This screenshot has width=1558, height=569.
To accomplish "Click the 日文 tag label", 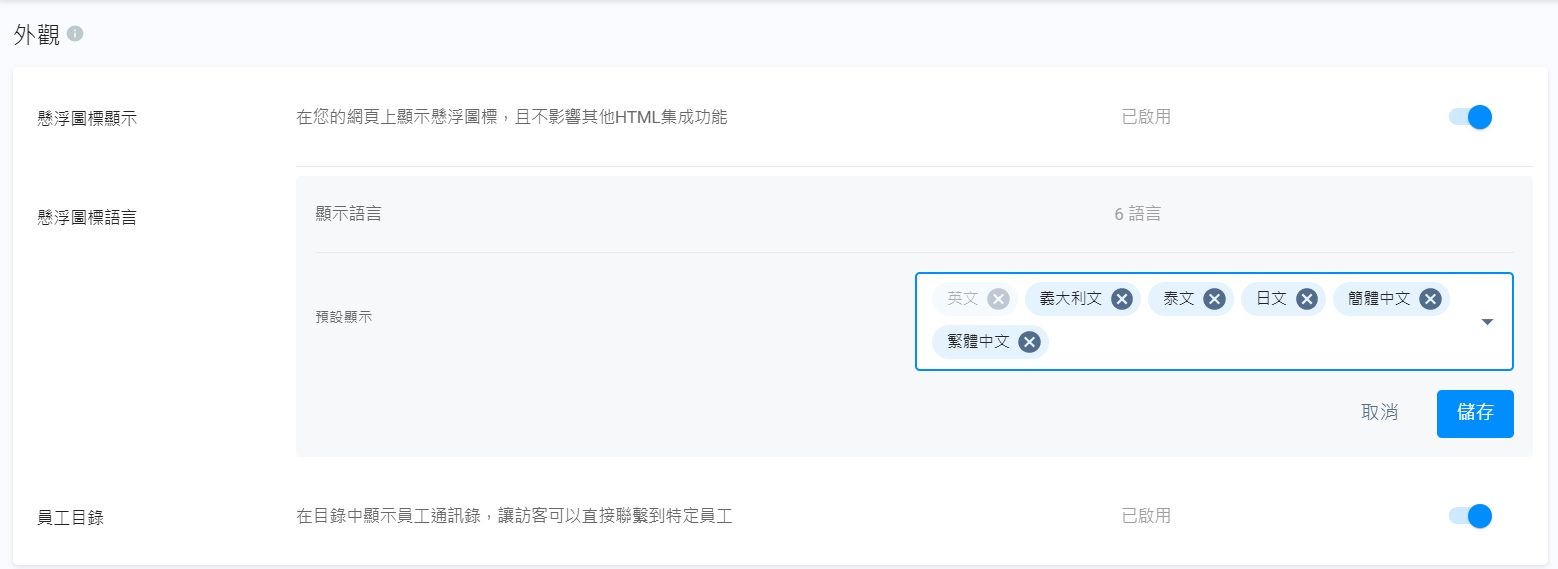I will [x=1271, y=299].
